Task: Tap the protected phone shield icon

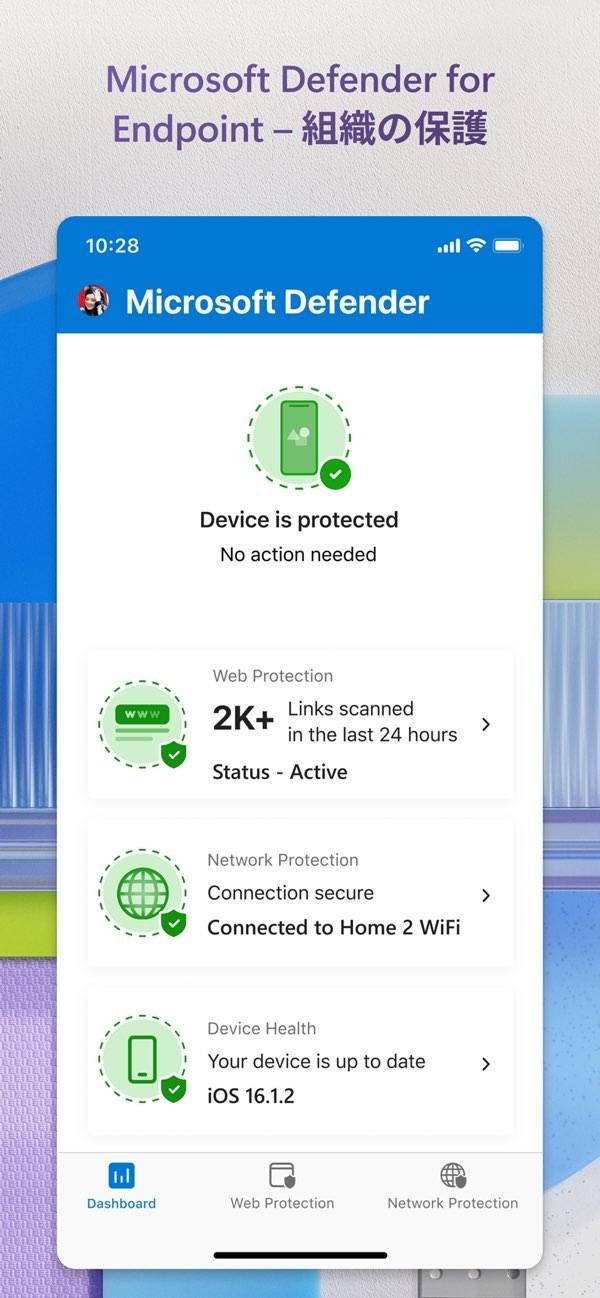Action: pyautogui.click(x=299, y=438)
